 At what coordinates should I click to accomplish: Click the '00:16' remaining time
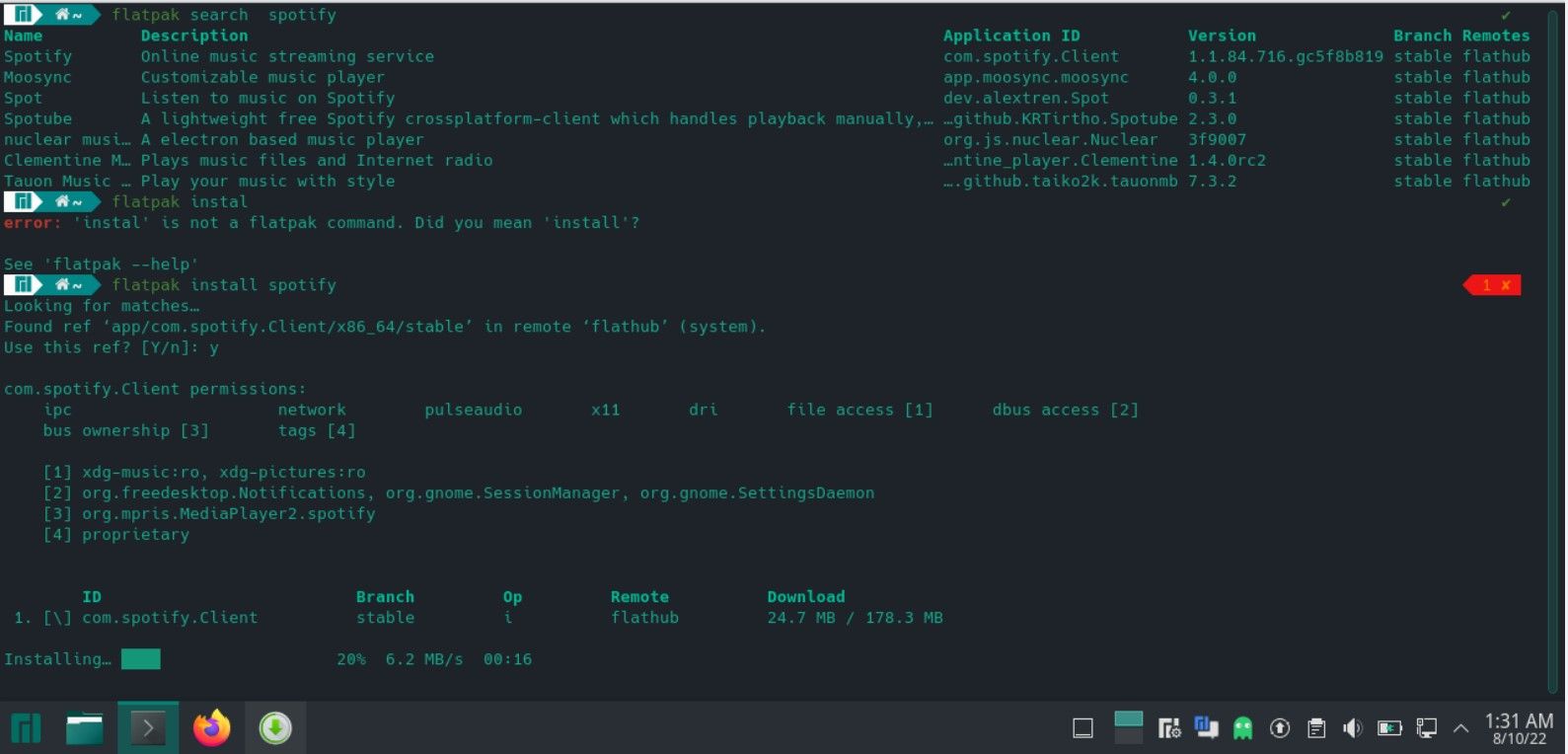pyautogui.click(x=507, y=659)
